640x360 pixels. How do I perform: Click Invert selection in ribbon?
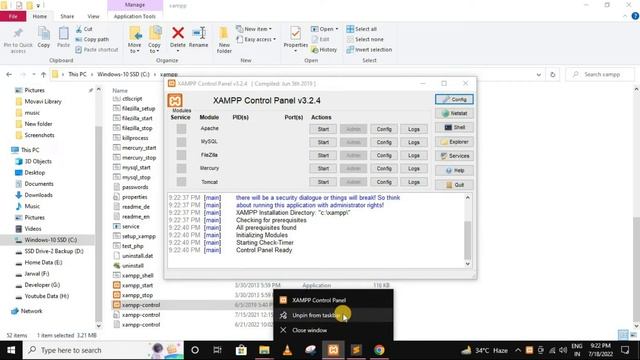[369, 49]
